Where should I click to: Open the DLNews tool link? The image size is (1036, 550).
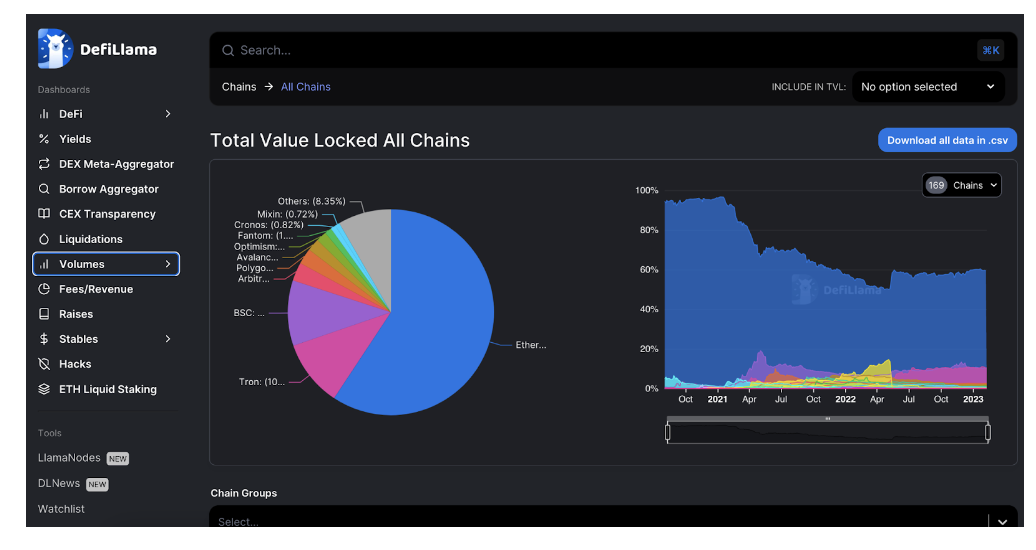58,483
